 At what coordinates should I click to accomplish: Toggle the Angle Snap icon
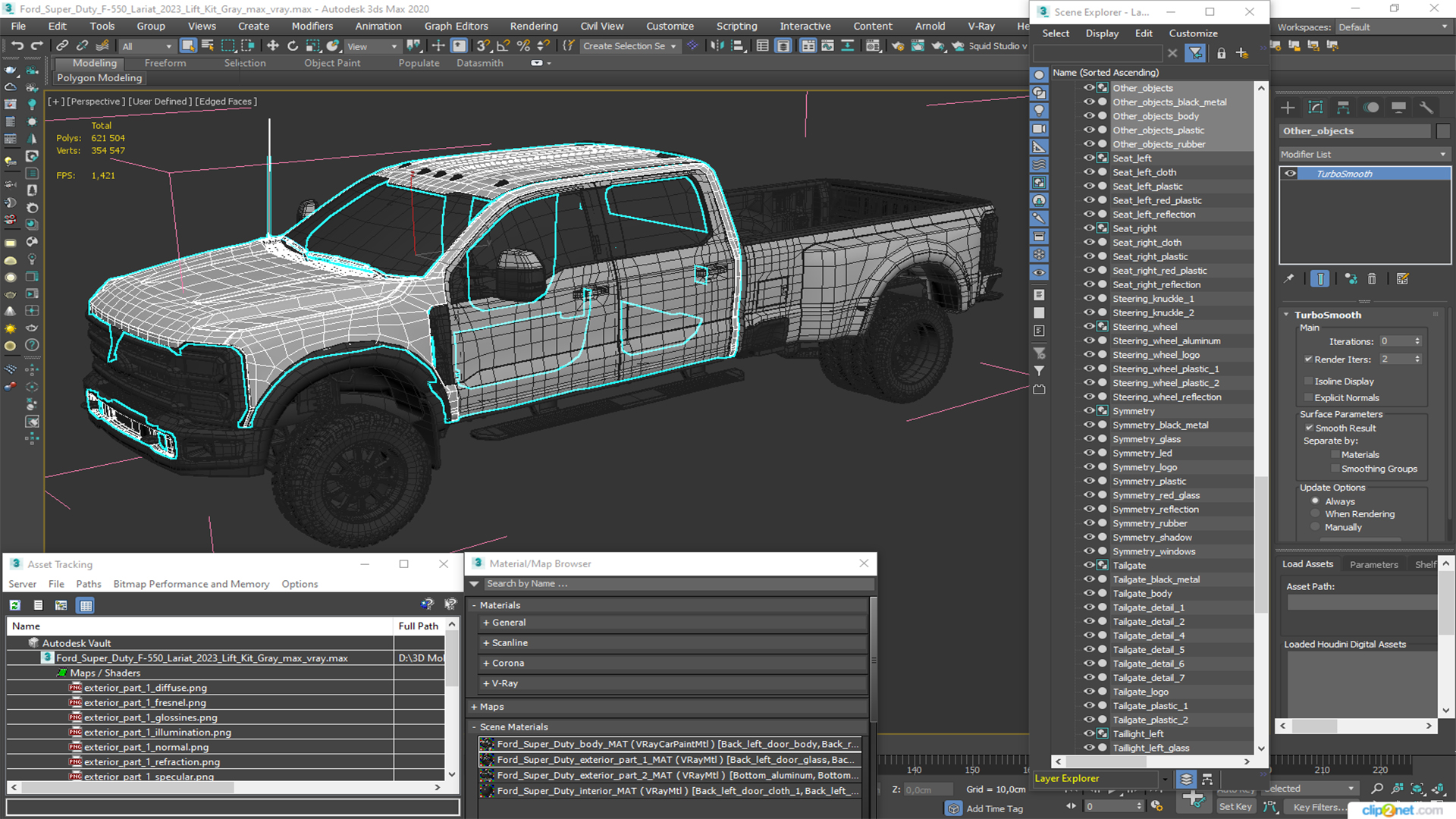pyautogui.click(x=503, y=46)
